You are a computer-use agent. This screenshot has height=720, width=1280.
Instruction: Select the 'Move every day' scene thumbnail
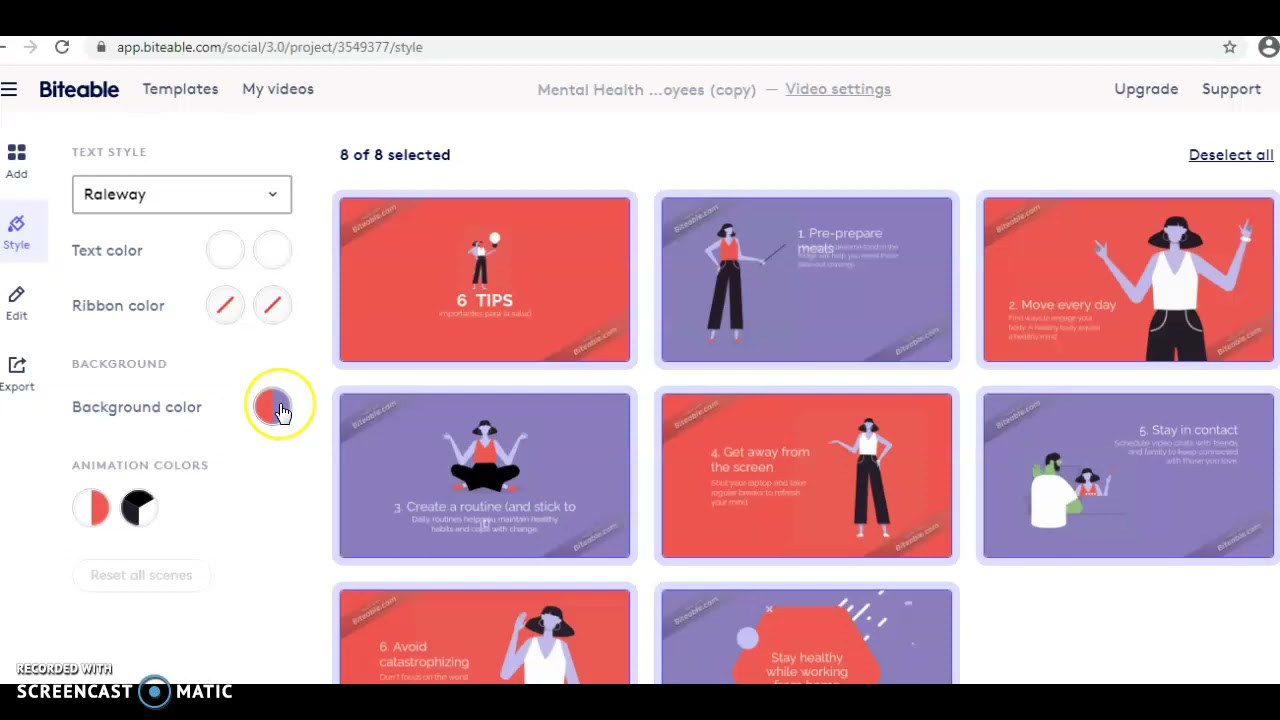(x=1129, y=279)
